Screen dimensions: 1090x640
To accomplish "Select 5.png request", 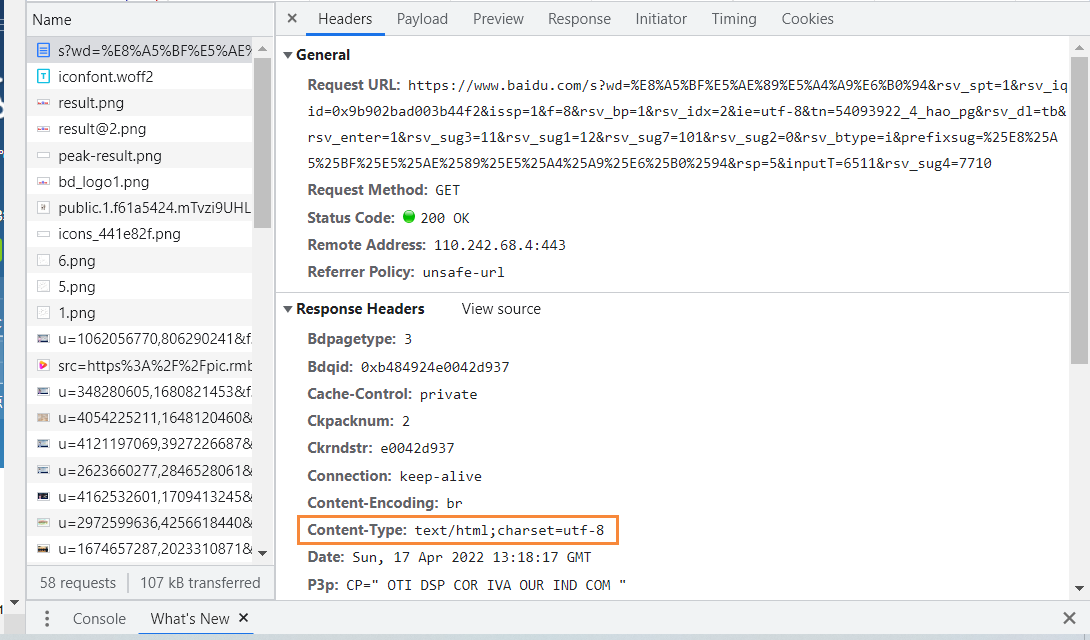I will [140, 287].
